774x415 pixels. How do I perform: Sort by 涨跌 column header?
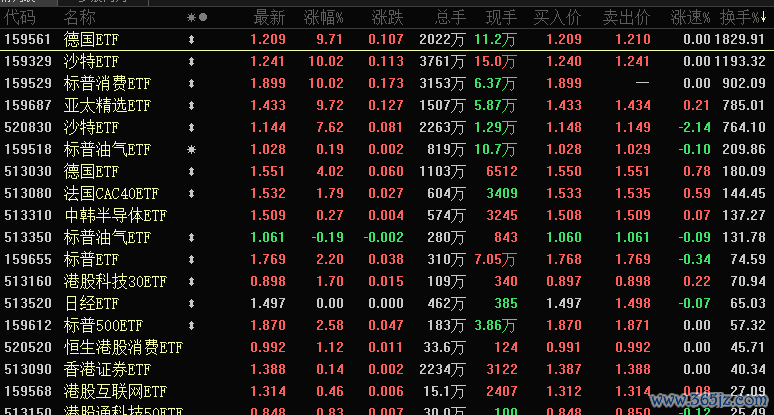[x=387, y=18]
